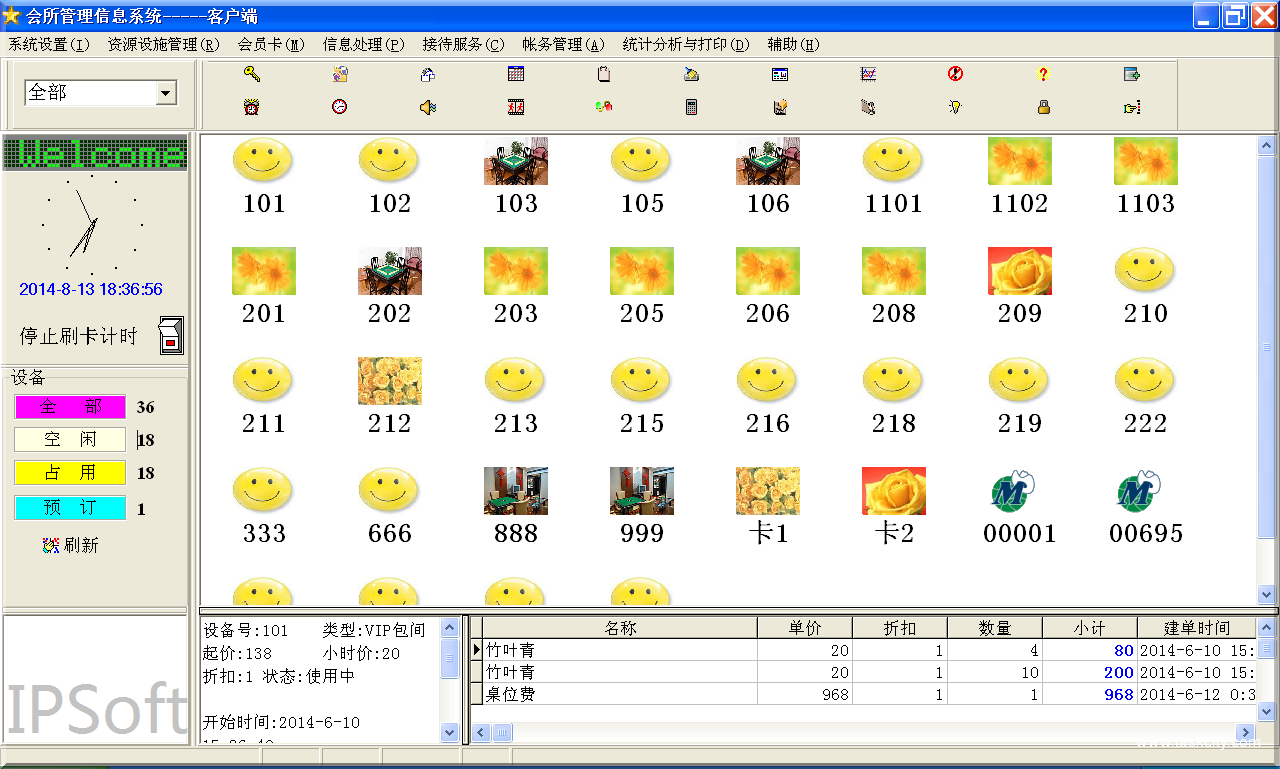The height and width of the screenshot is (769, 1280).
Task: Click the 刷新 refresh button
Action: coord(71,546)
